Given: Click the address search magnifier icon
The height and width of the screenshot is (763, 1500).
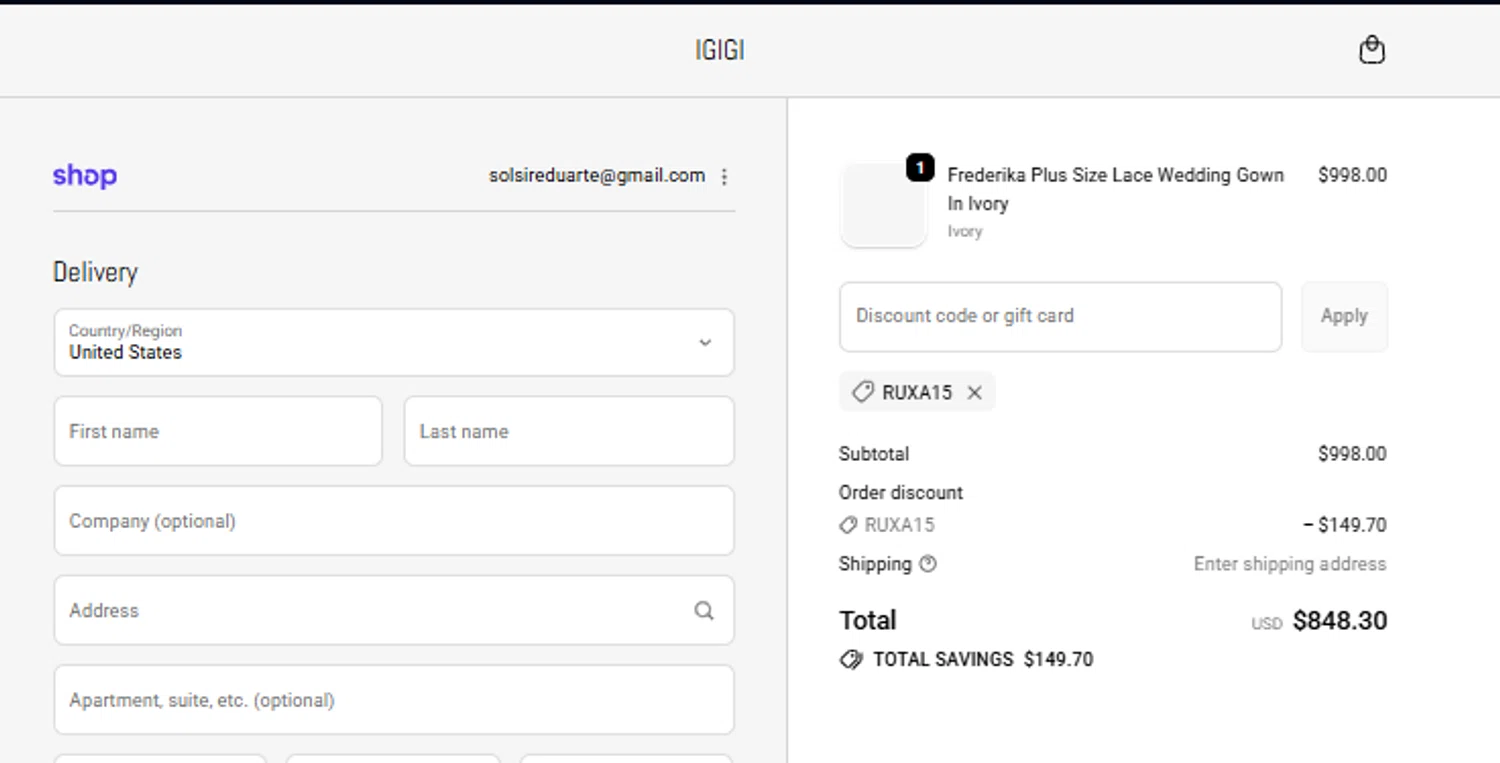Looking at the screenshot, I should pyautogui.click(x=704, y=611).
